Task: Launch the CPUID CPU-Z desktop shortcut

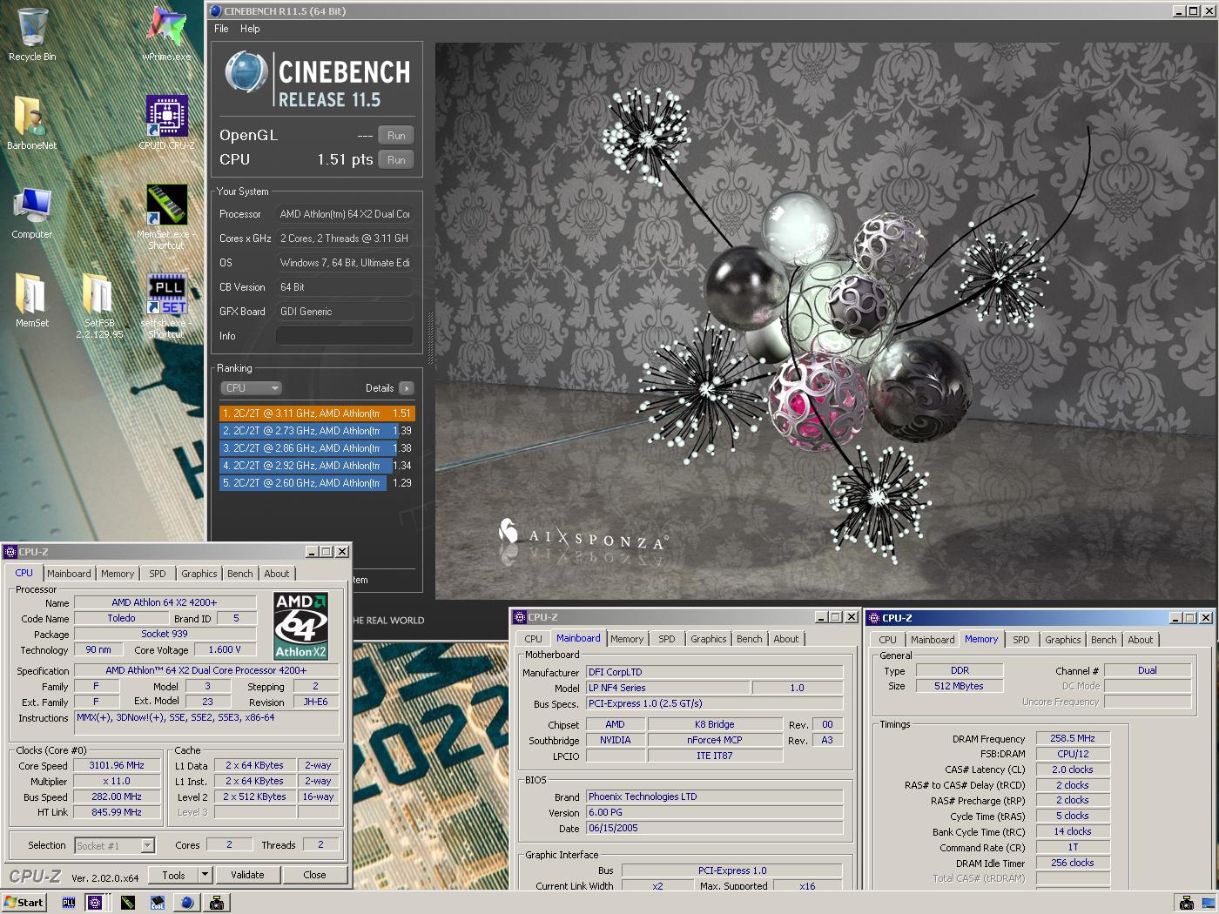Action: (166, 123)
